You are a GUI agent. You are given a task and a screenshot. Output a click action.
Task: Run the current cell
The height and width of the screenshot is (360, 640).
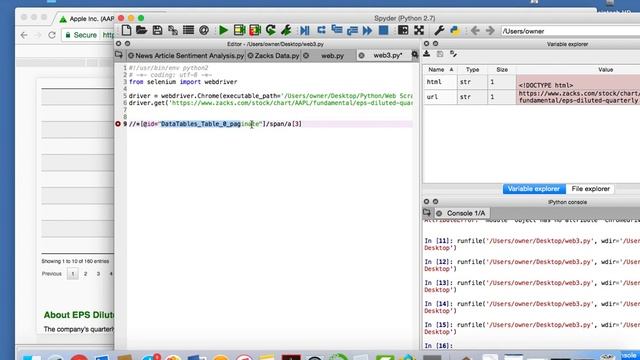click(x=239, y=30)
